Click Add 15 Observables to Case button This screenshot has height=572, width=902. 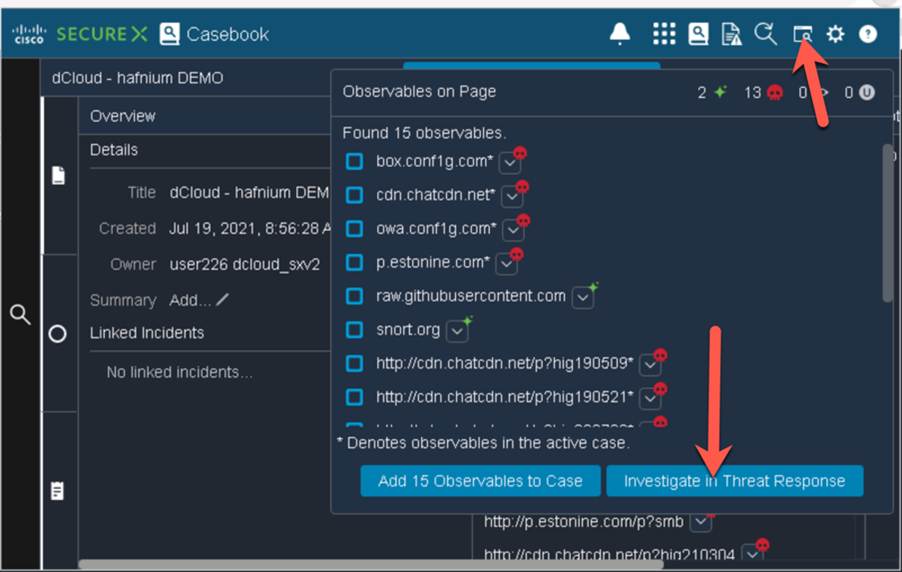tap(480, 481)
